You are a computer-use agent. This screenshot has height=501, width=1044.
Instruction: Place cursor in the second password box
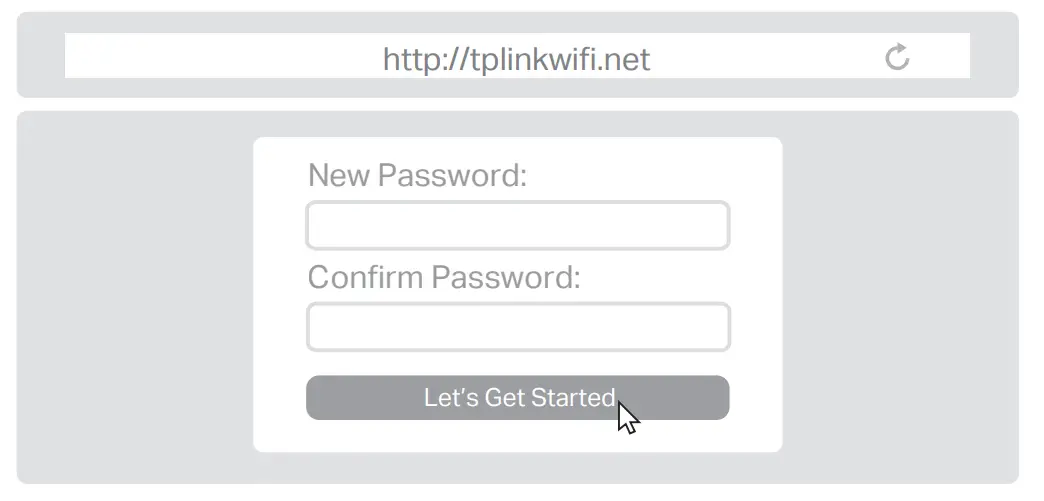tap(517, 328)
